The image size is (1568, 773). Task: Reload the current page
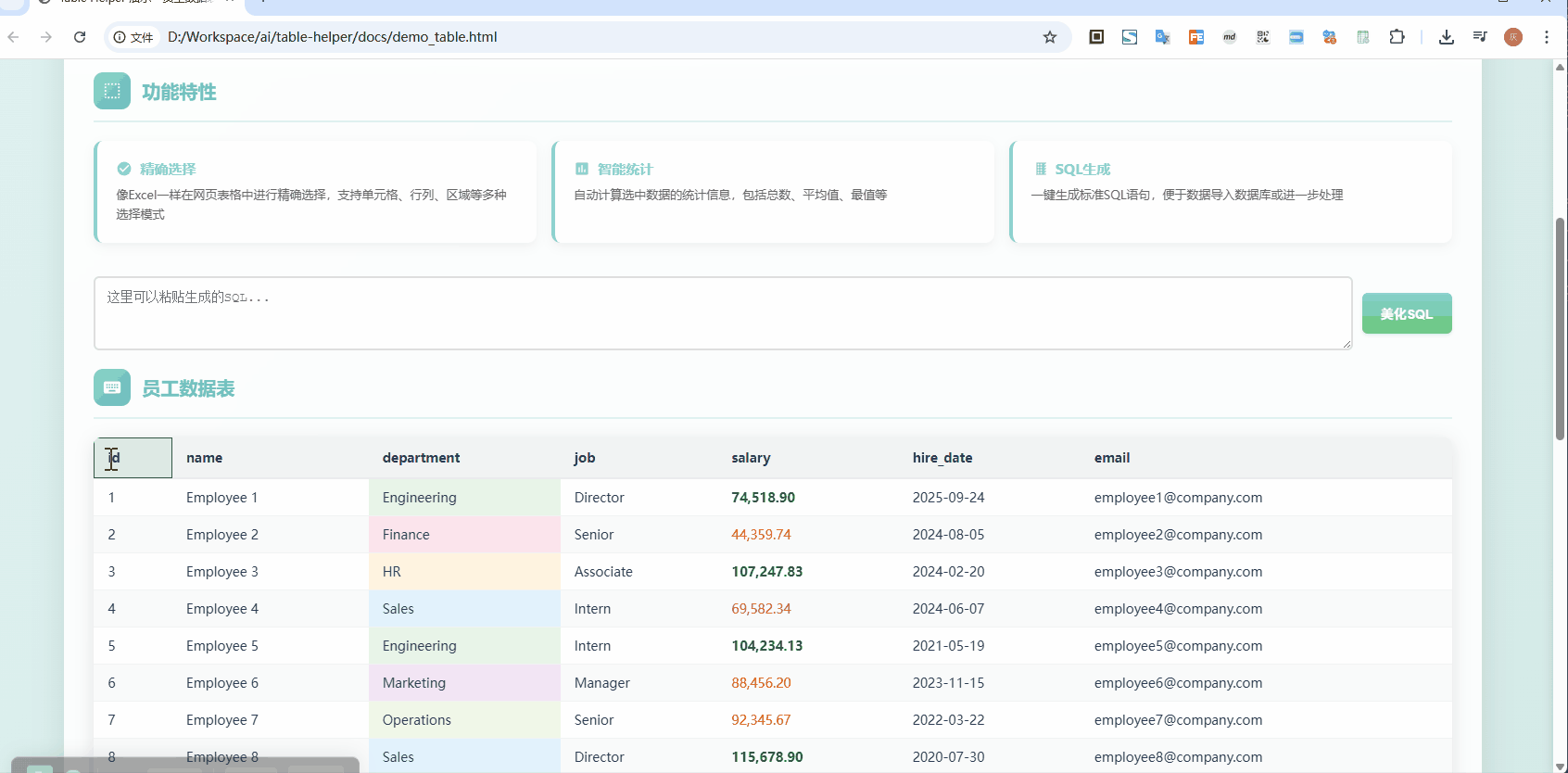click(x=80, y=37)
